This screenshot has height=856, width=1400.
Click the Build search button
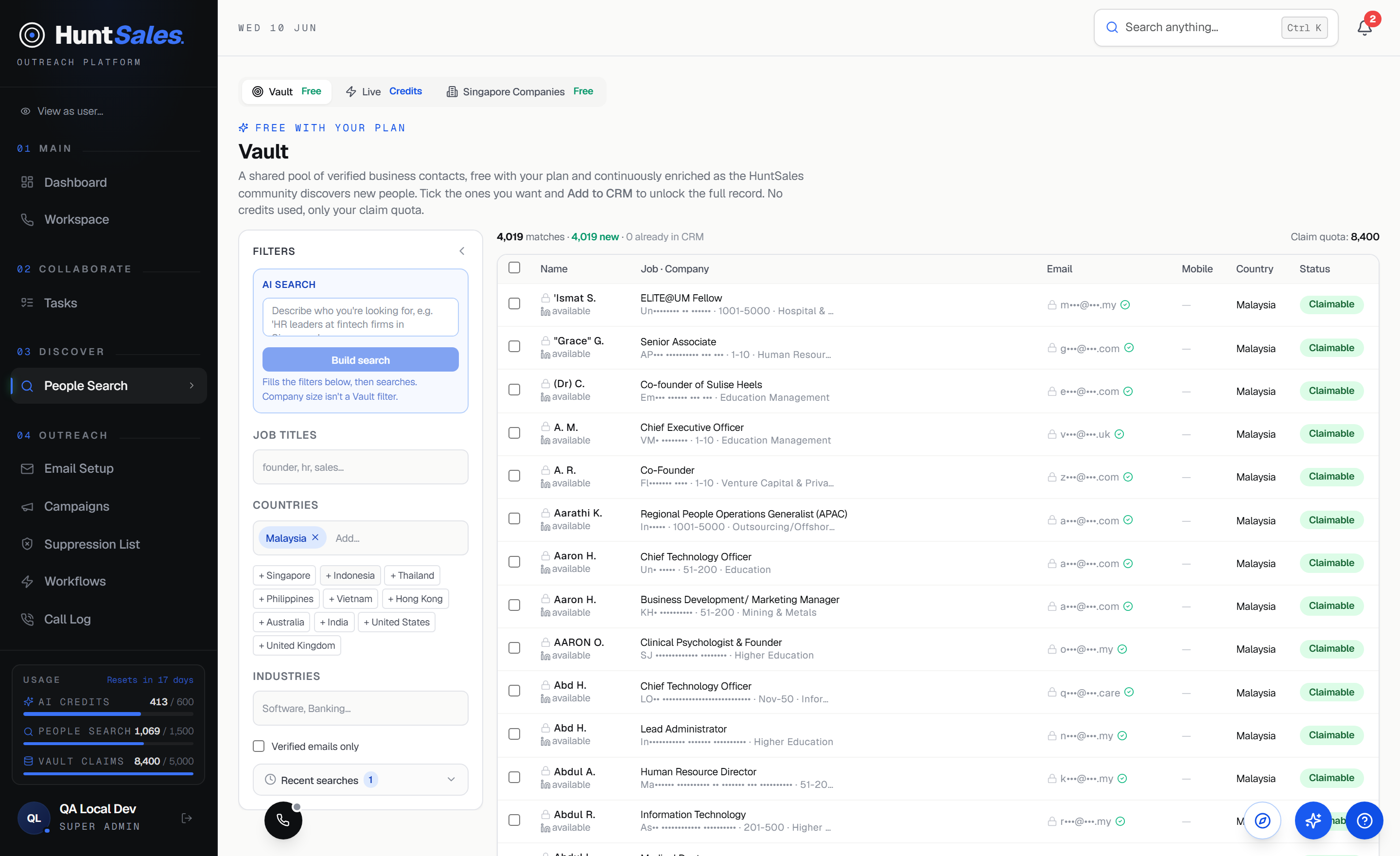click(x=360, y=360)
